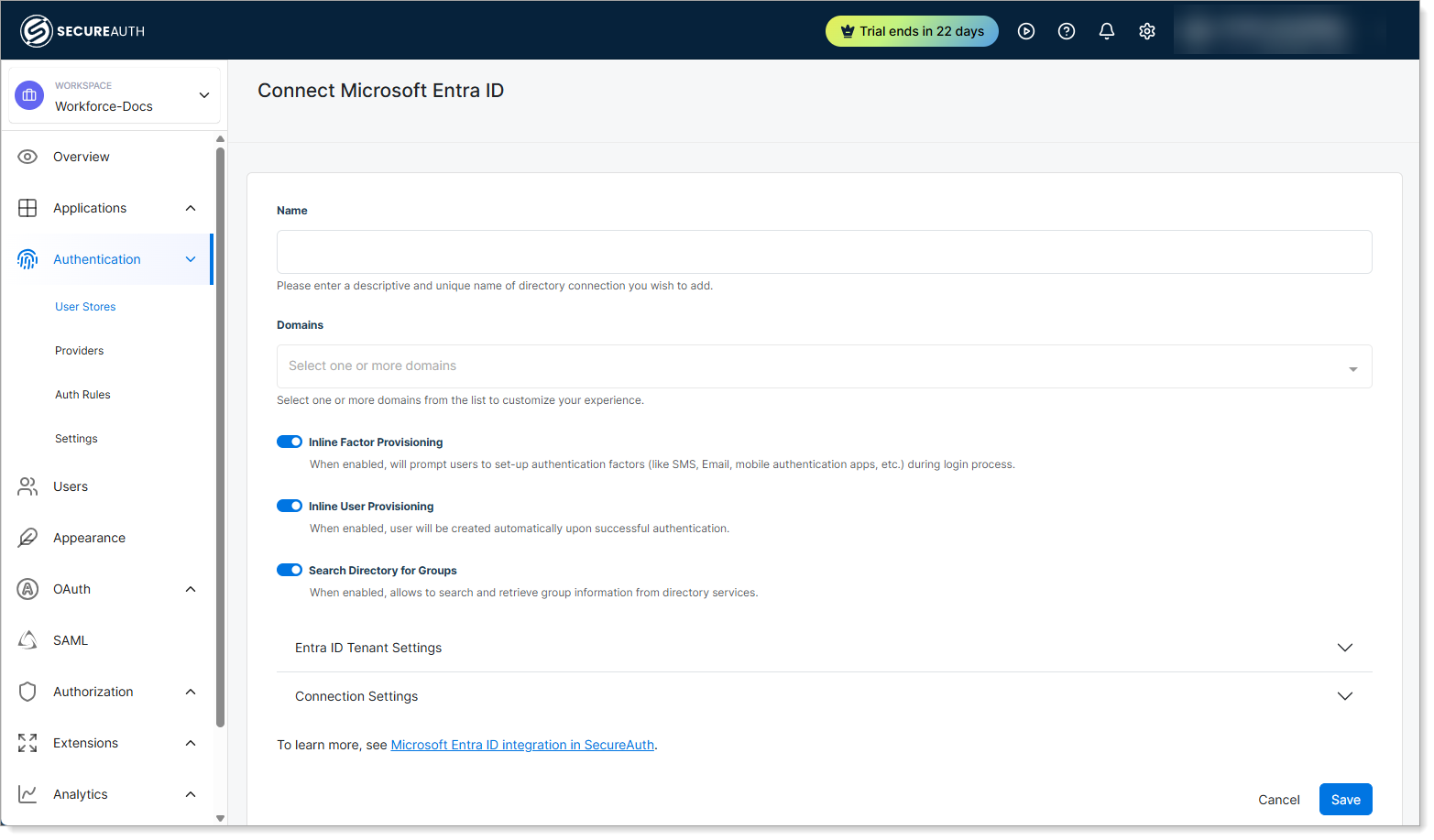Expand Entra ID Tenant Settings section
1434x840 pixels.
(824, 648)
